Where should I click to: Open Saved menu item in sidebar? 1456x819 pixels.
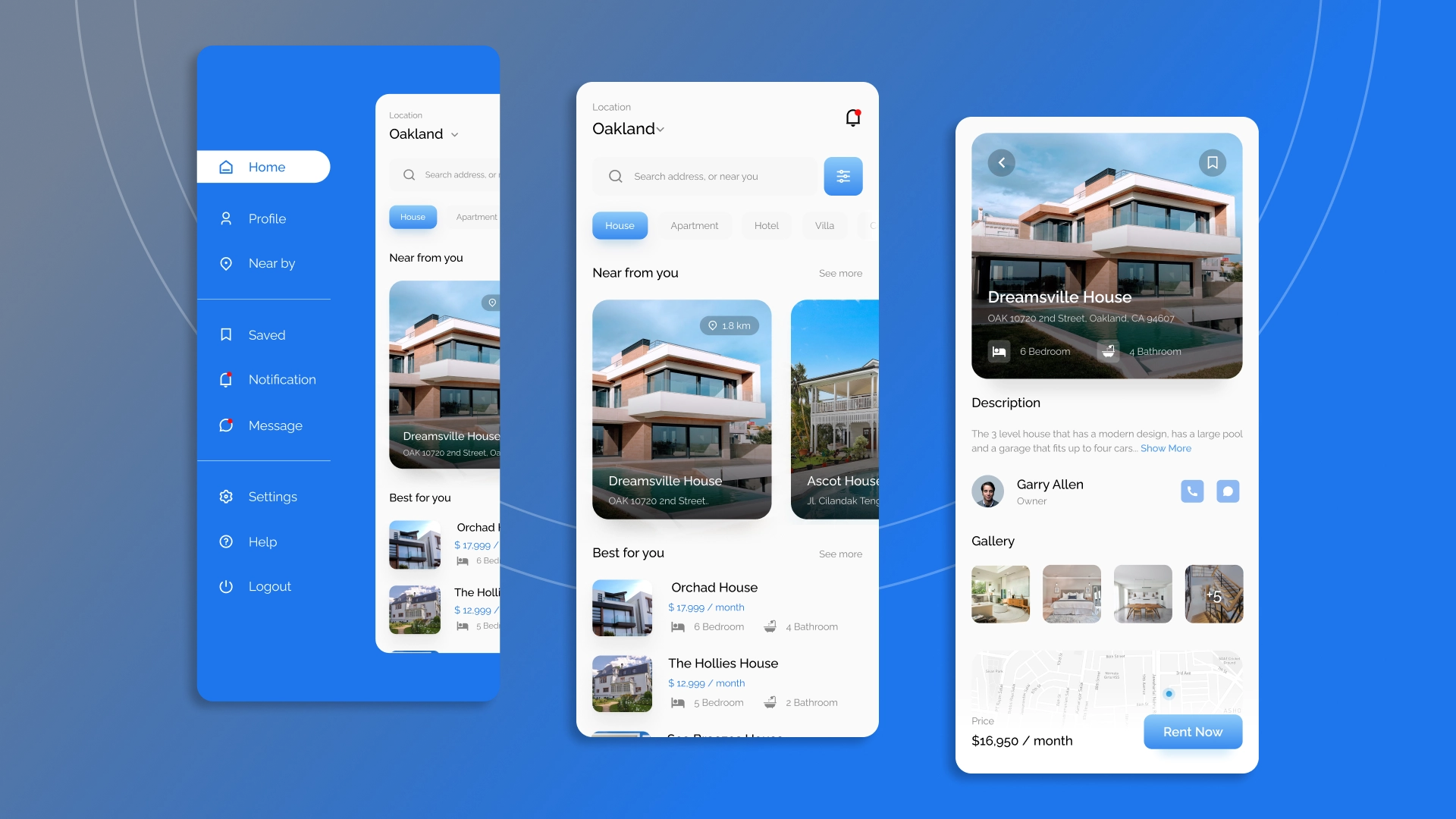click(x=266, y=334)
